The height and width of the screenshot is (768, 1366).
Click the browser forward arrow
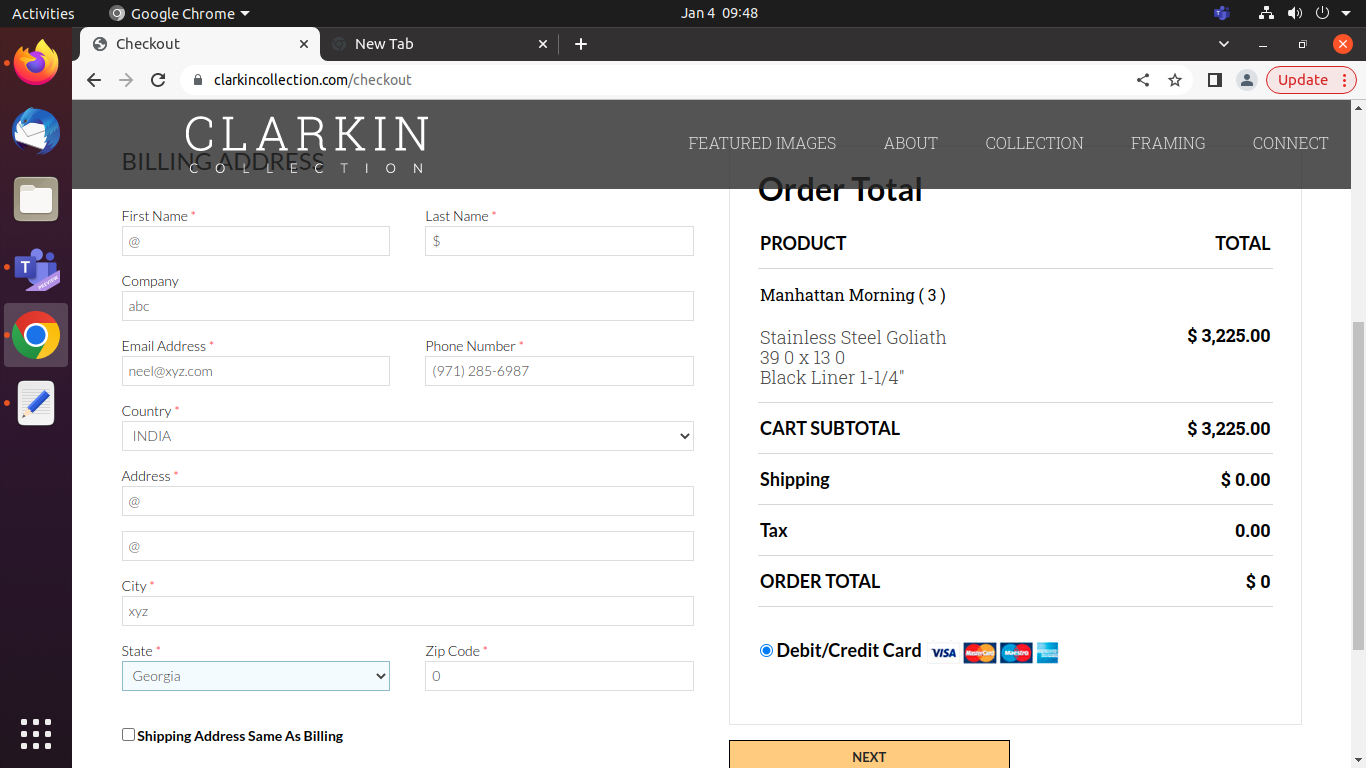126,80
